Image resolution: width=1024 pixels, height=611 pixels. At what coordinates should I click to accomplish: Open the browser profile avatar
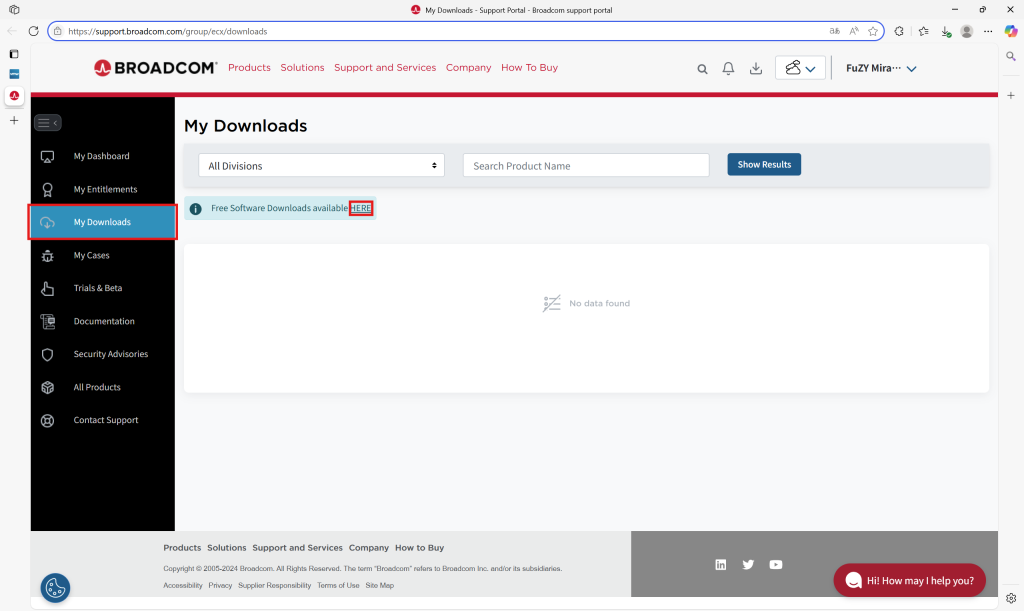(967, 31)
